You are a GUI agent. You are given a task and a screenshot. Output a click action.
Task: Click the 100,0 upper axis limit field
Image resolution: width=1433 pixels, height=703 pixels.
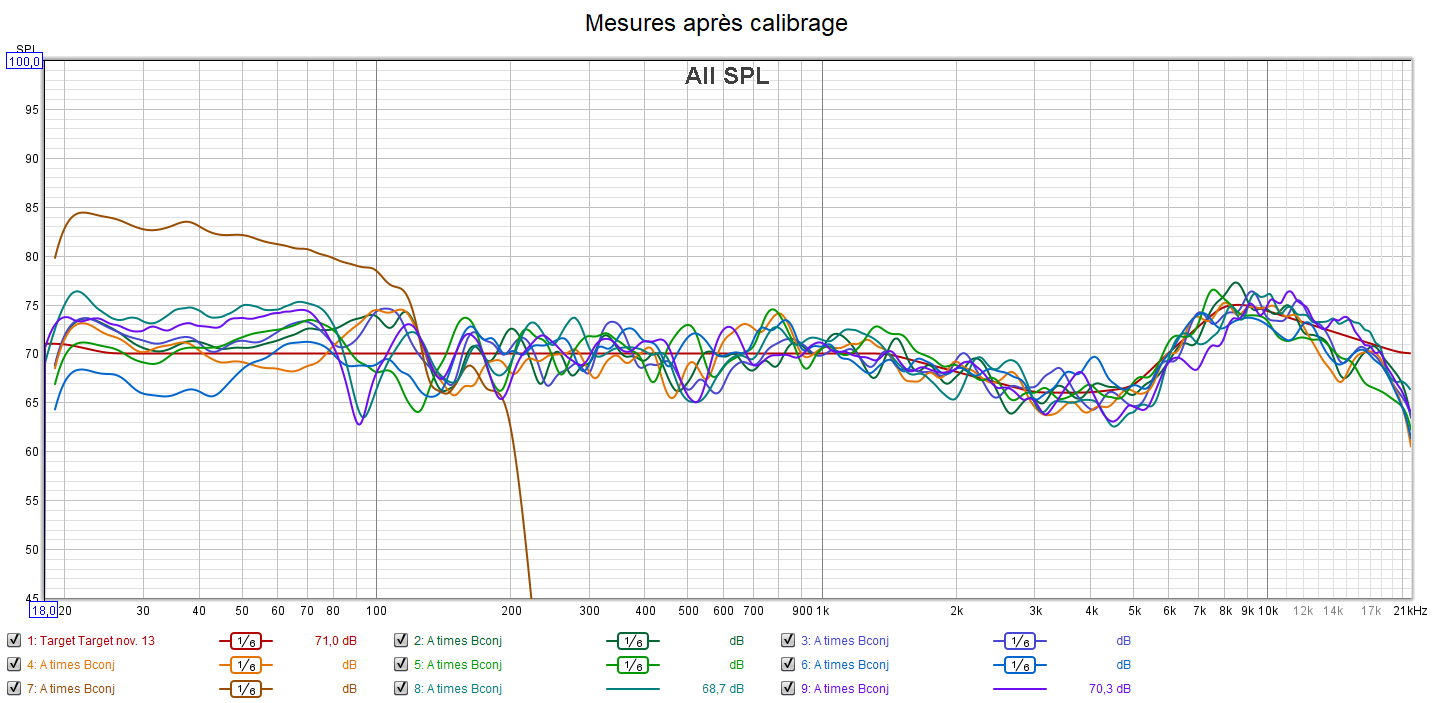point(25,62)
